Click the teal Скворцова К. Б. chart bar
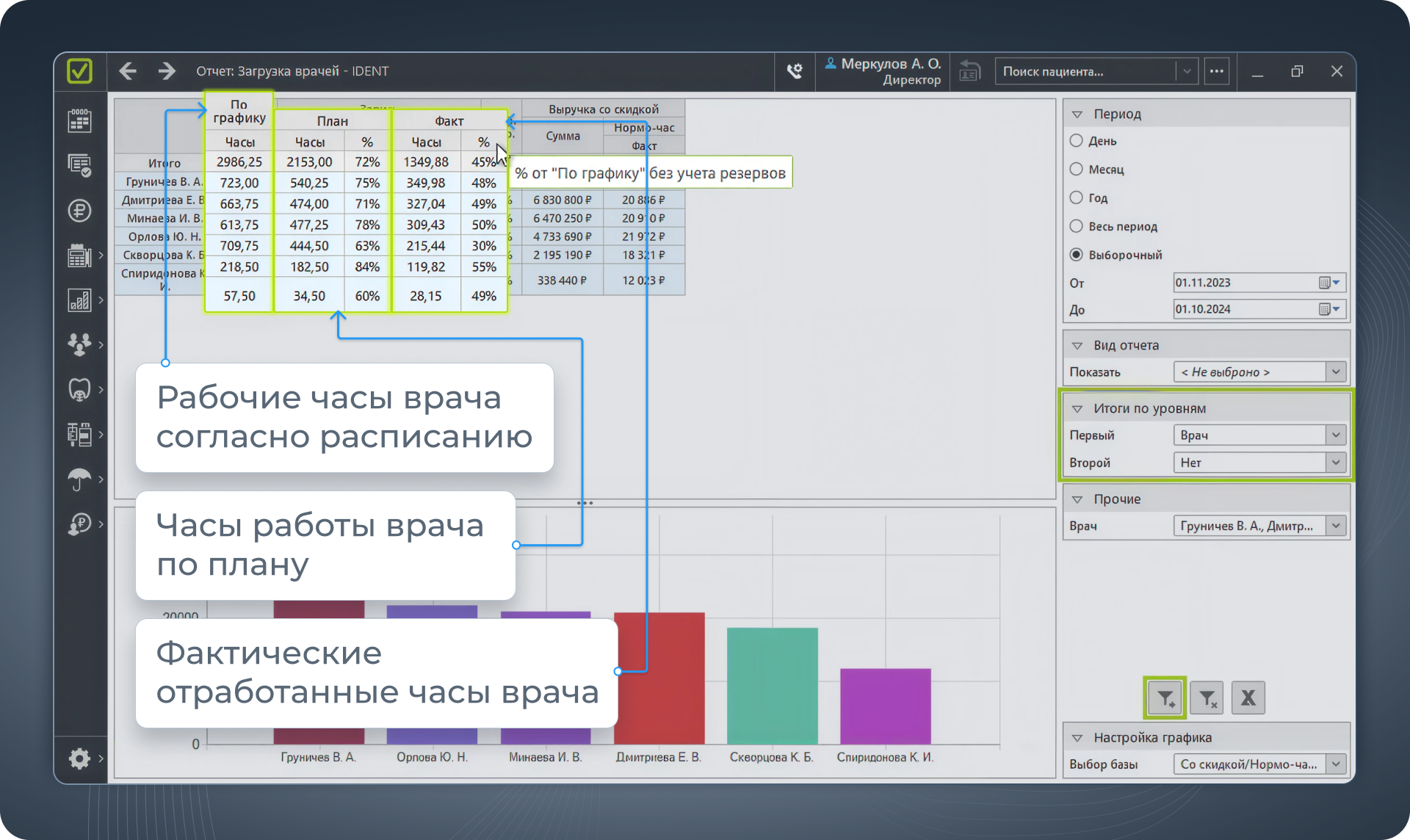The image size is (1410, 840). click(773, 686)
